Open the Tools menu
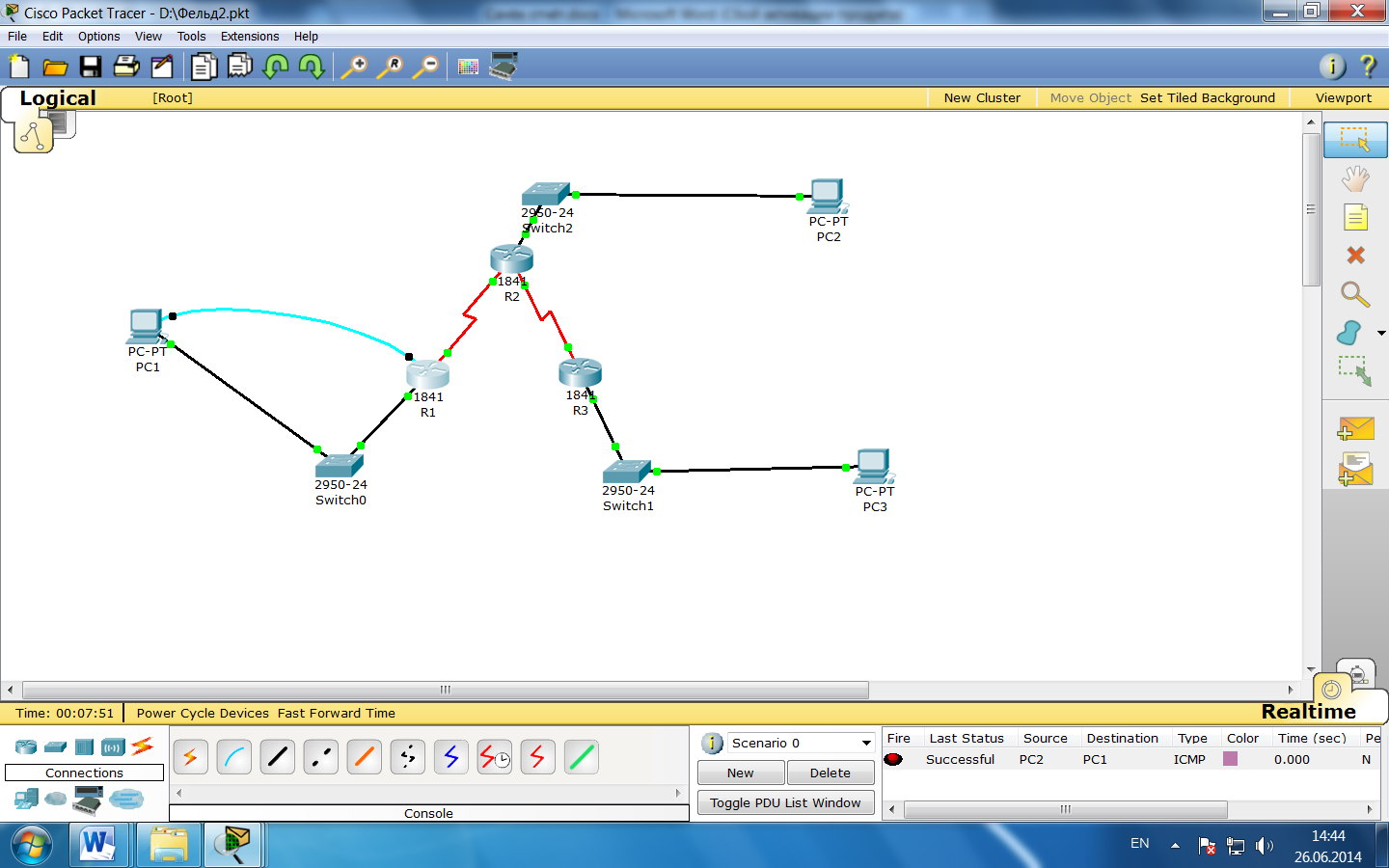1389x868 pixels. click(x=191, y=37)
